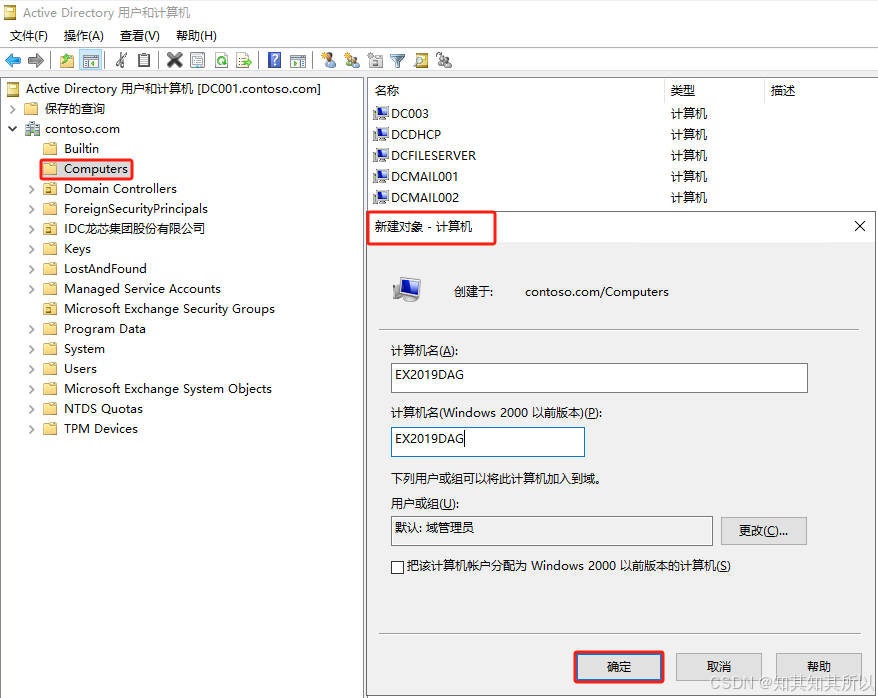The image size is (878, 698).
Task: Click the Export List toolbar icon
Action: [244, 60]
